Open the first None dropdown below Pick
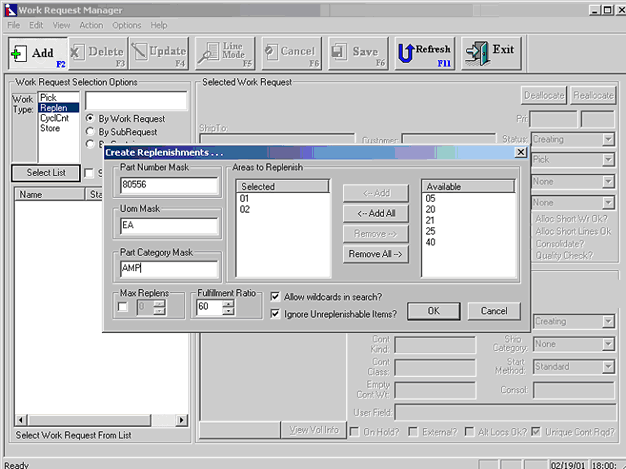Viewport: 626px width, 469px height. 608,182
